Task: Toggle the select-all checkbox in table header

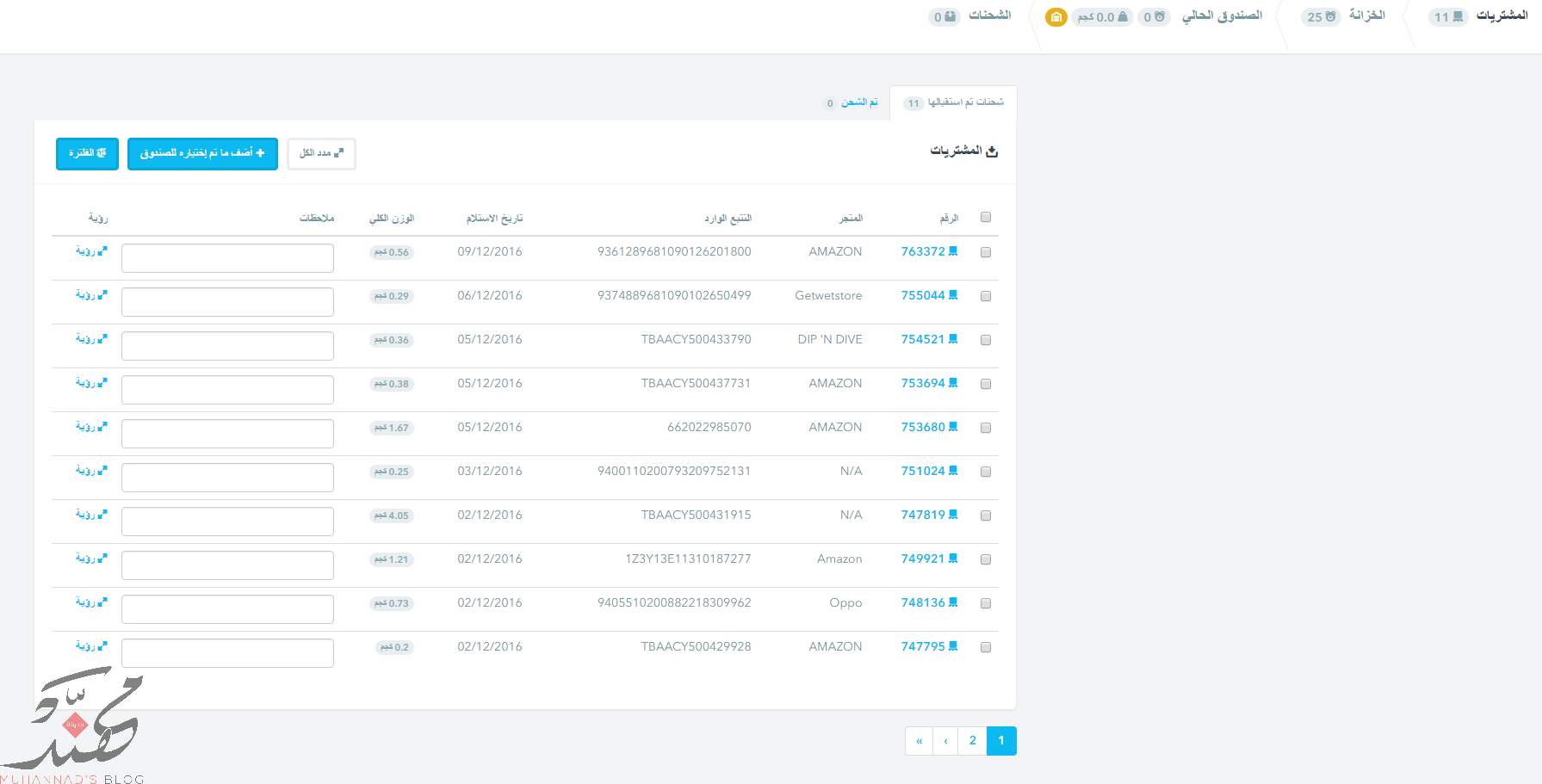Action: (x=986, y=218)
